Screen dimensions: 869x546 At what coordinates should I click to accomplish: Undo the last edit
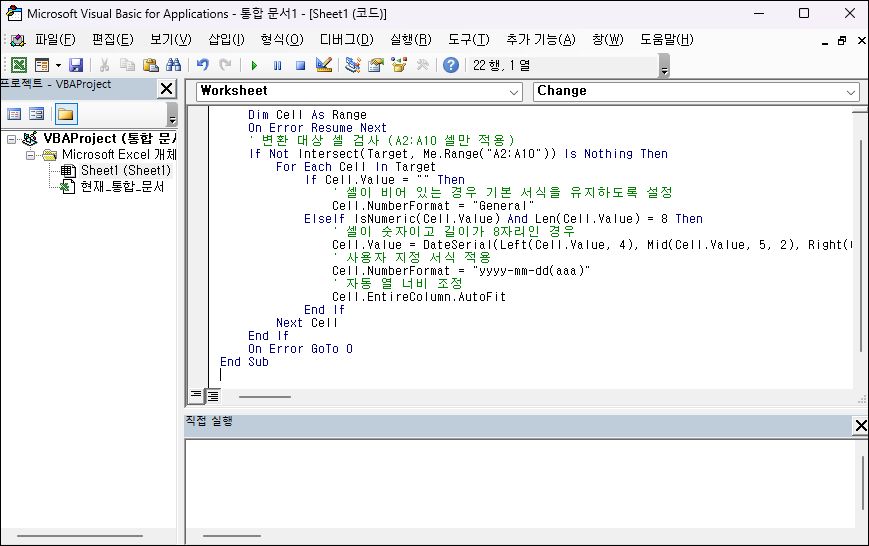click(202, 65)
